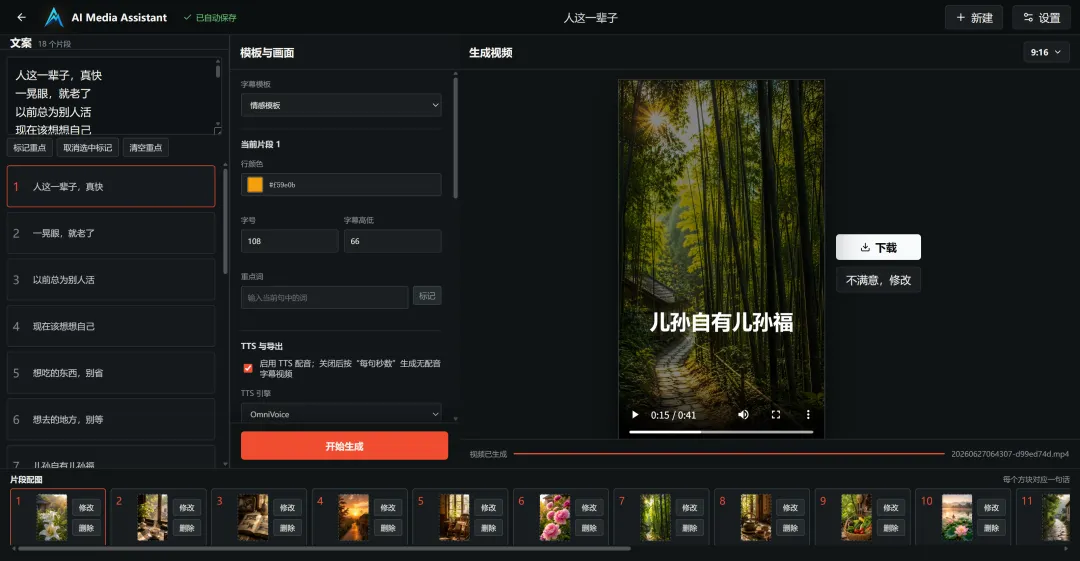
Task: Click 修改 for image card 8
Action: [x=790, y=507]
